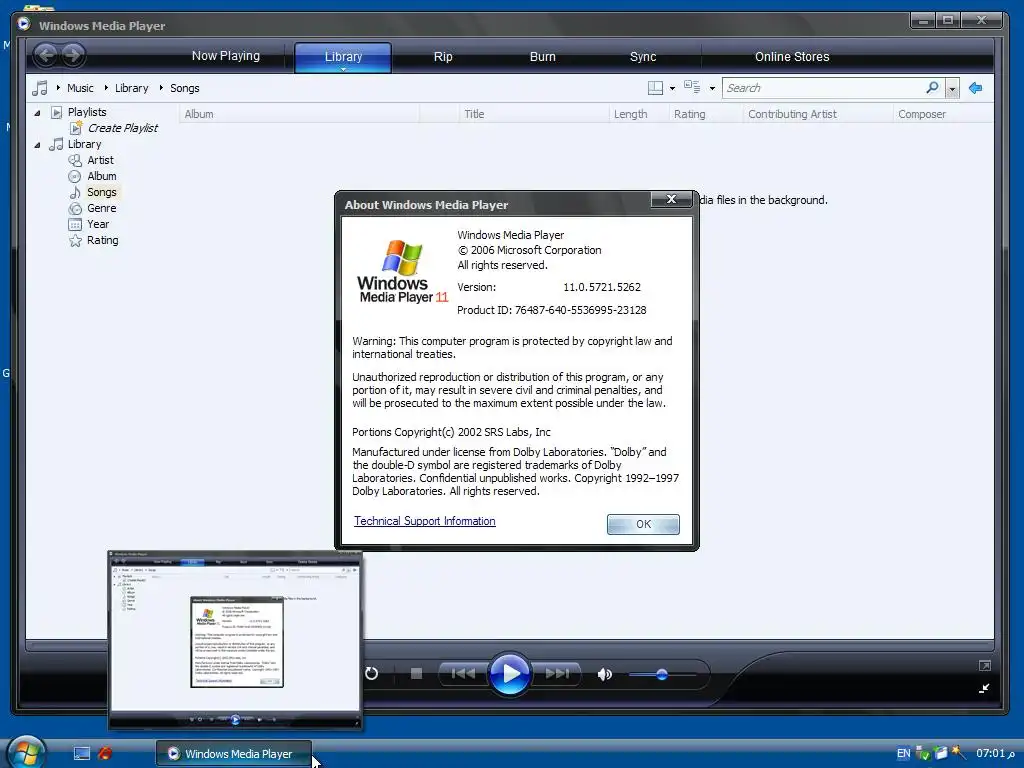Sort by the Album column header

coord(300,114)
